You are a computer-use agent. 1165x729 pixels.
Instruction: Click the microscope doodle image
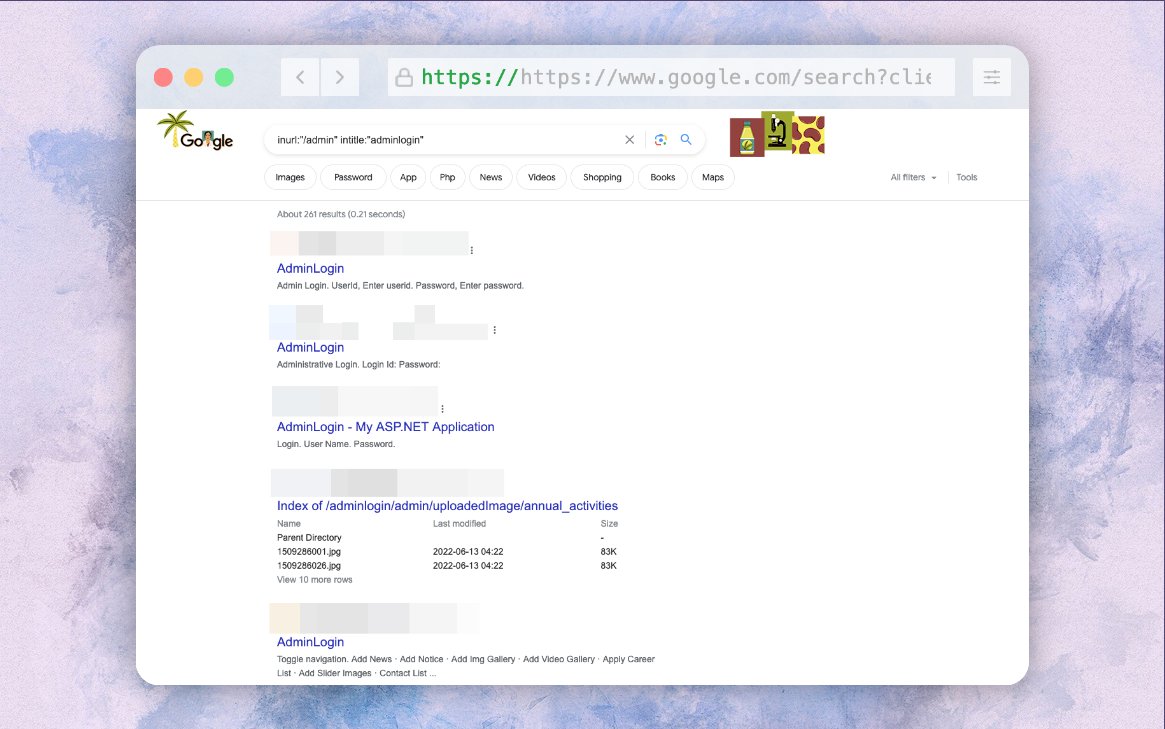point(777,131)
